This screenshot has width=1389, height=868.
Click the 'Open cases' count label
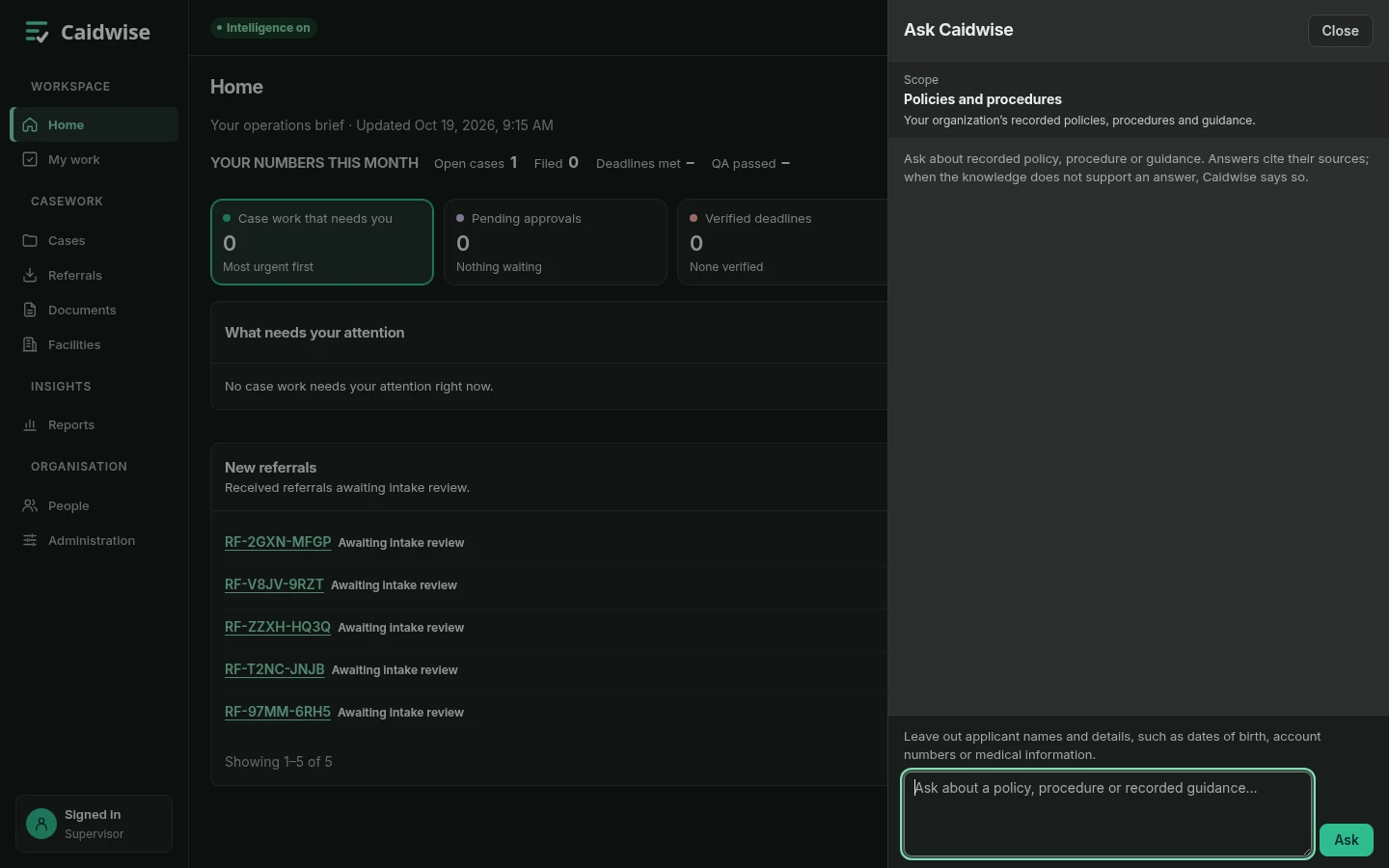[x=469, y=163]
